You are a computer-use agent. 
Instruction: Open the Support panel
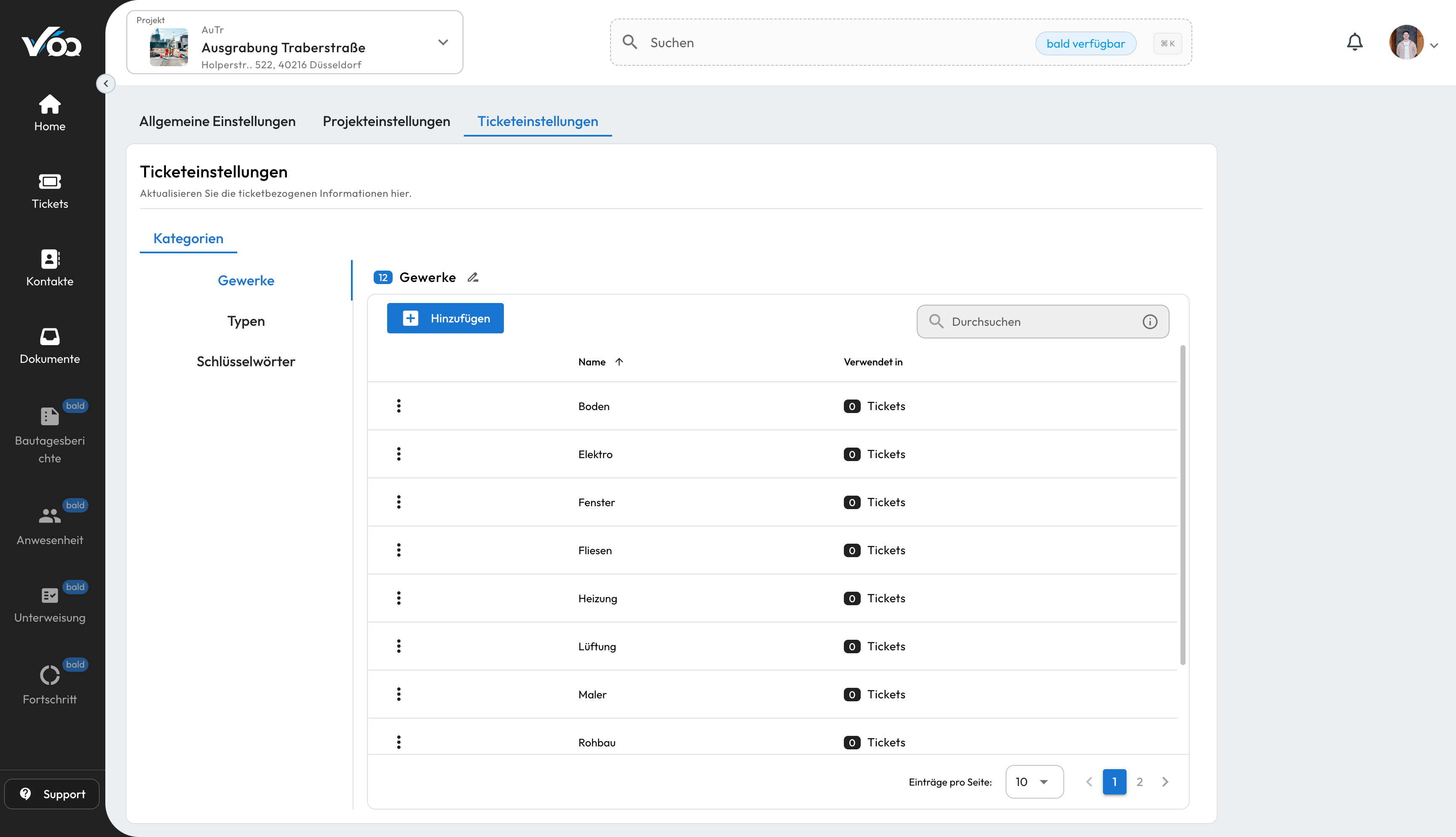tap(51, 794)
